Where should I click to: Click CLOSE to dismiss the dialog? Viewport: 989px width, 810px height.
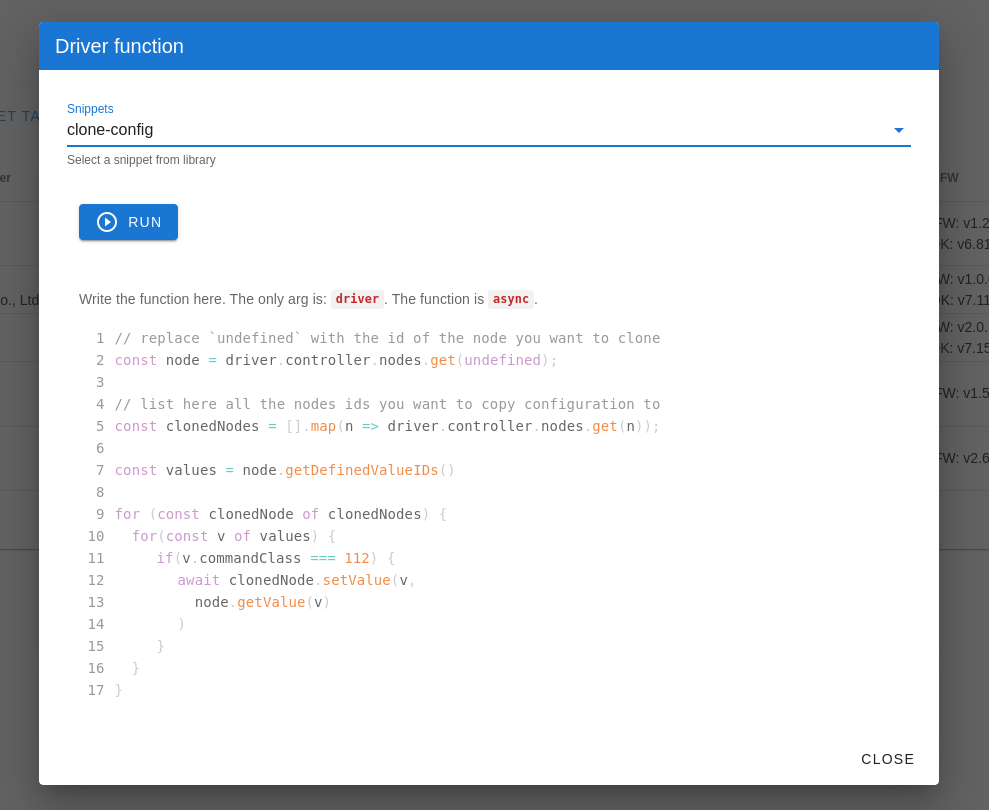click(x=887, y=759)
